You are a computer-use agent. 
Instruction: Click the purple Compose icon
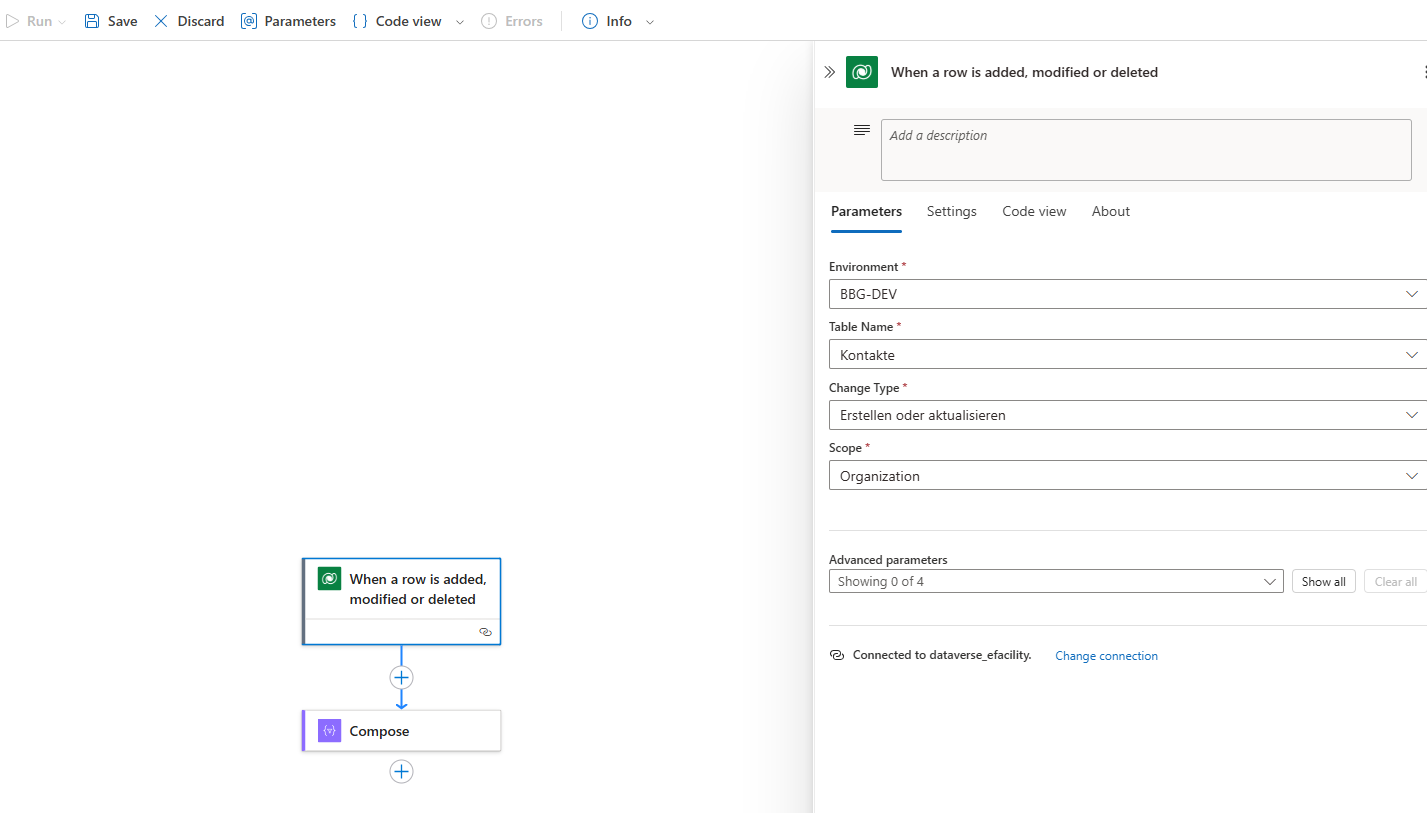pyautogui.click(x=330, y=731)
